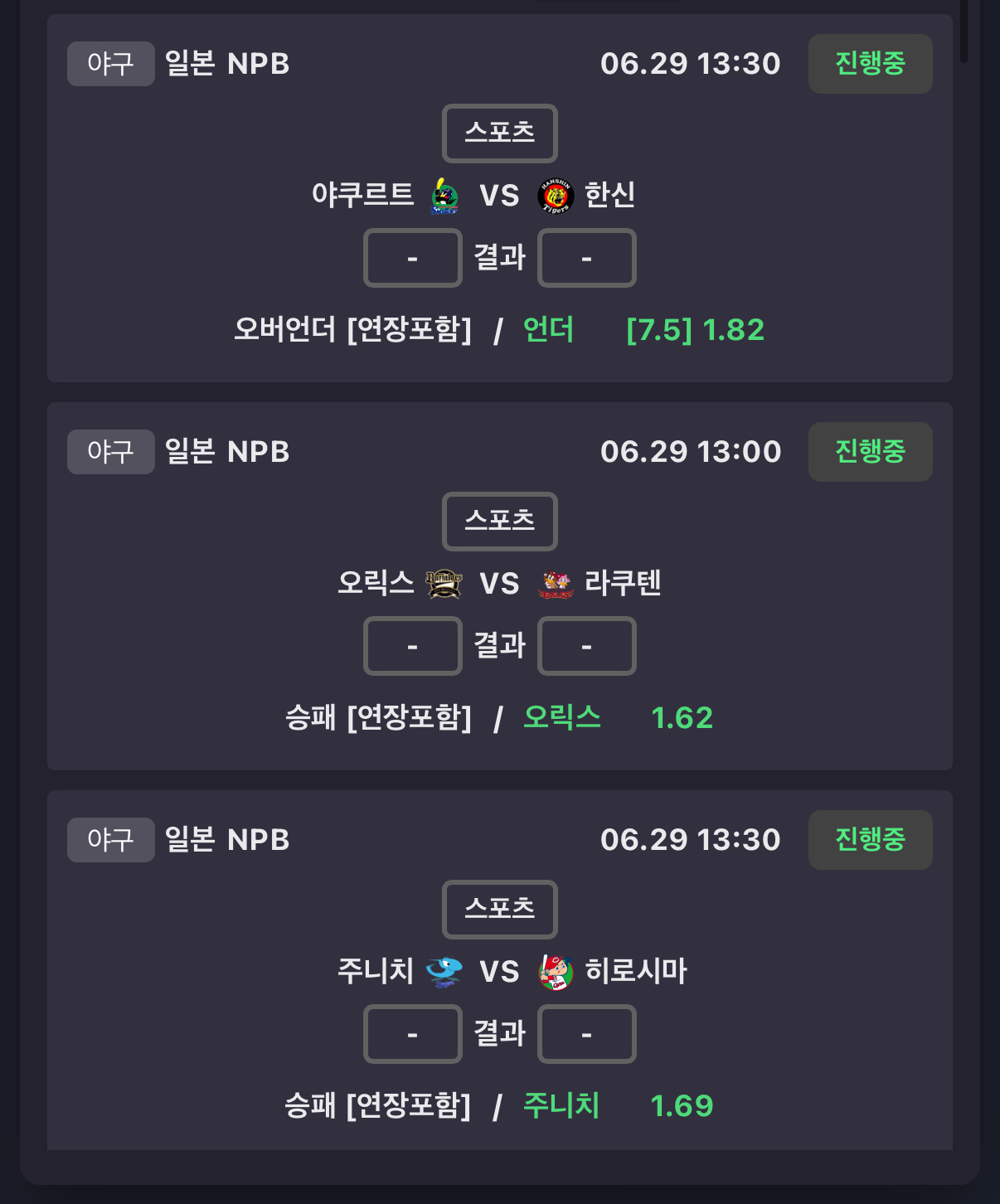Click the Hanshin Tigers team logo

[x=556, y=197]
